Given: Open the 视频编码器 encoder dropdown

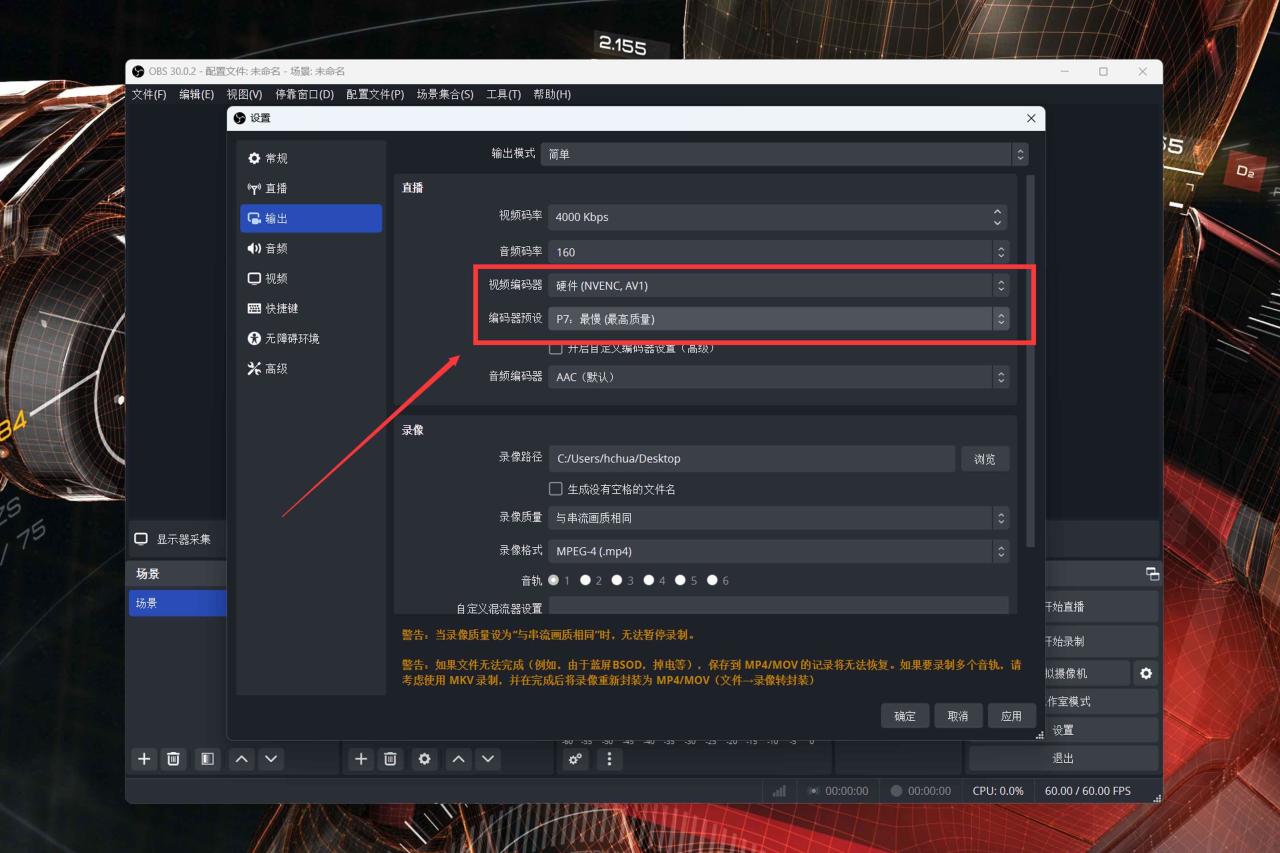Looking at the screenshot, I should tap(778, 286).
